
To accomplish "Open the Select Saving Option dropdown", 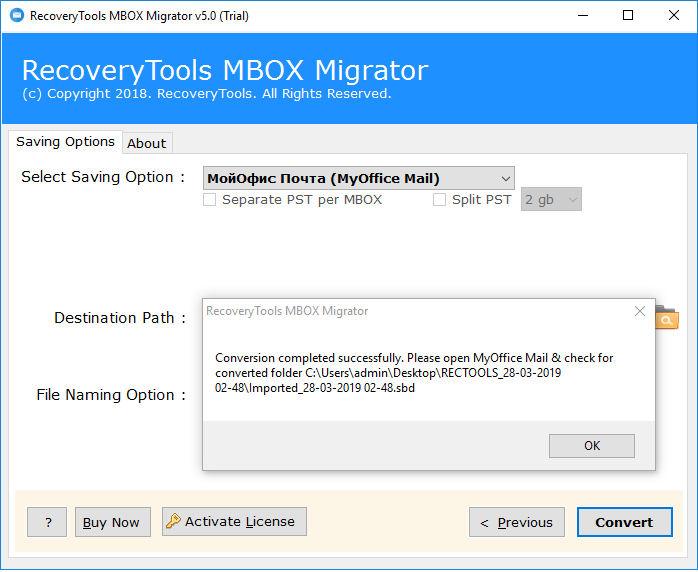I will (x=359, y=178).
